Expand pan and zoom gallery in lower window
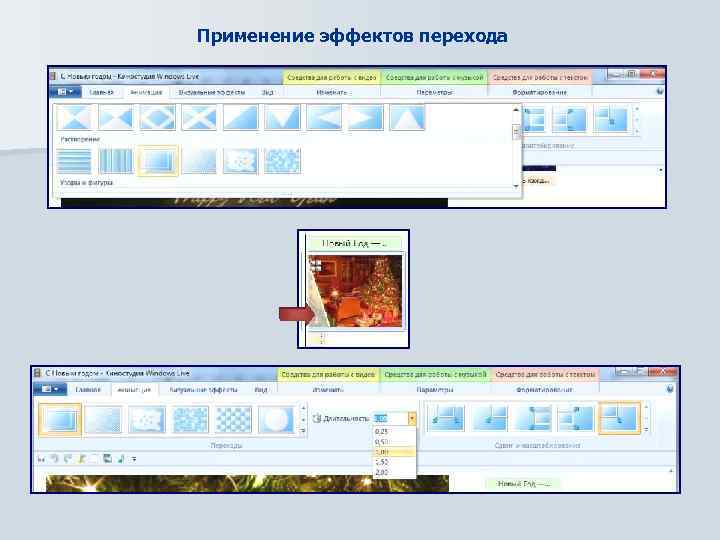Screen dimensions: 720x540 coord(647,429)
